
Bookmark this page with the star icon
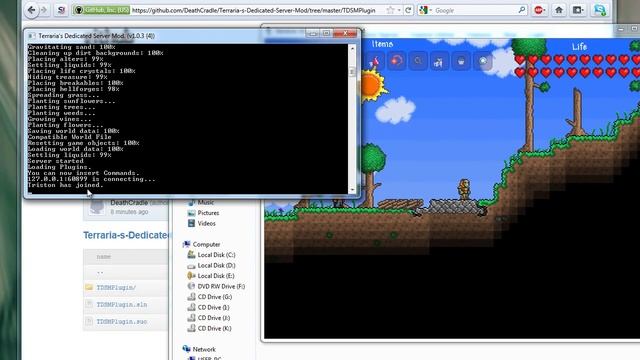(x=391, y=10)
